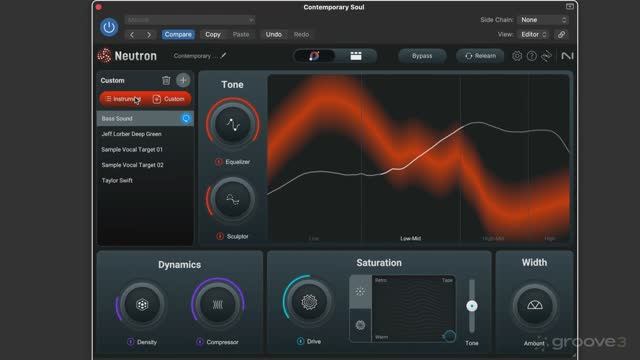Toggle the Drive power button

click(x=300, y=341)
